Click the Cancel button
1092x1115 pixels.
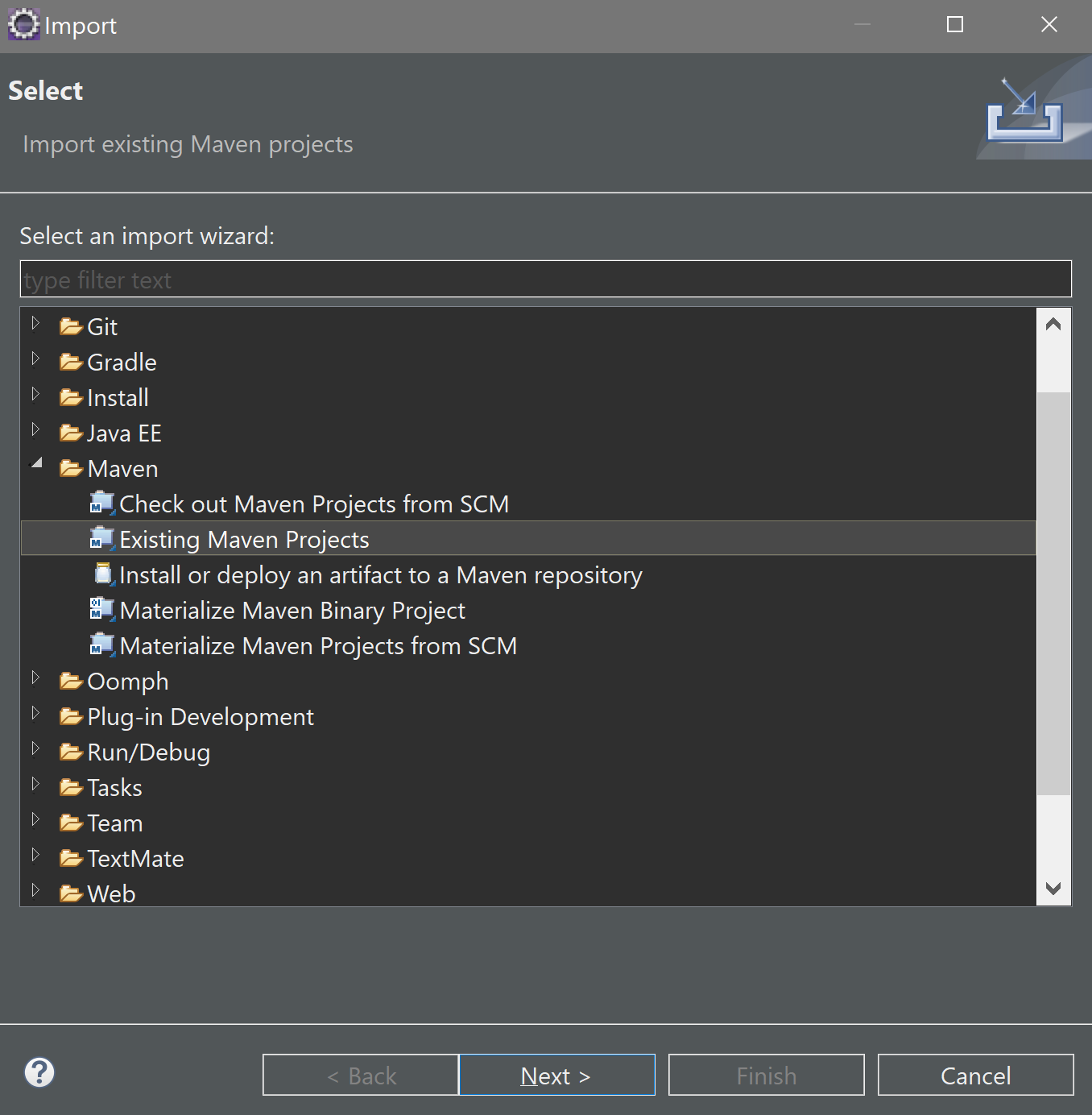[975, 1075]
